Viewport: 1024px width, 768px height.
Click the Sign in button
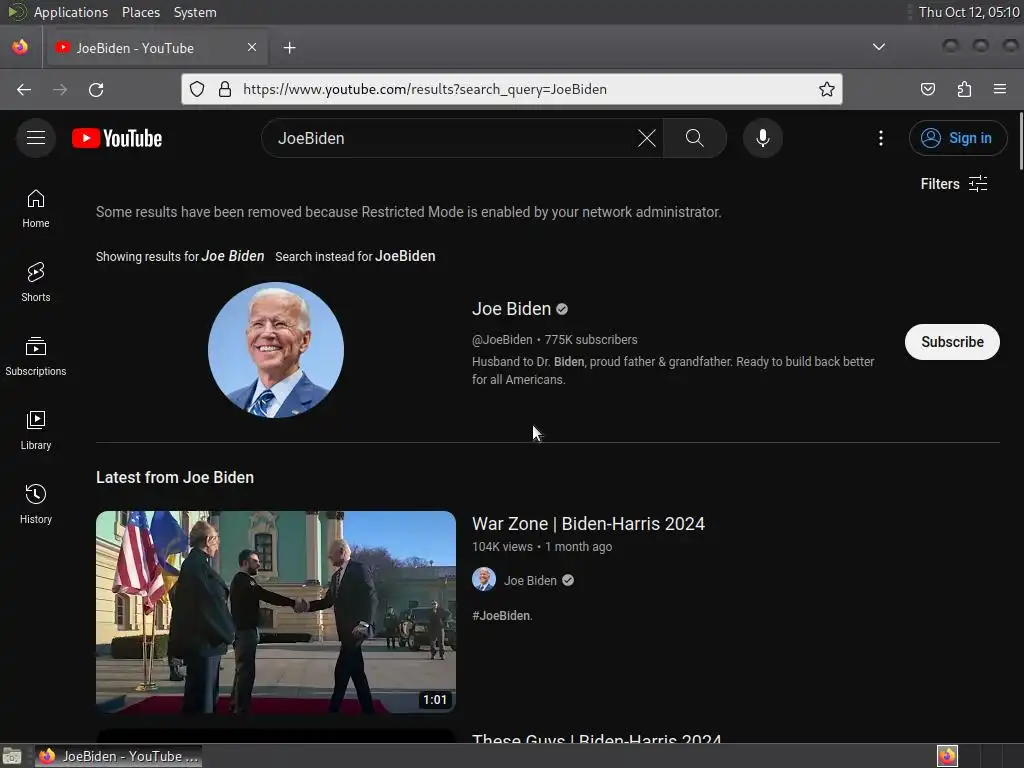point(957,138)
